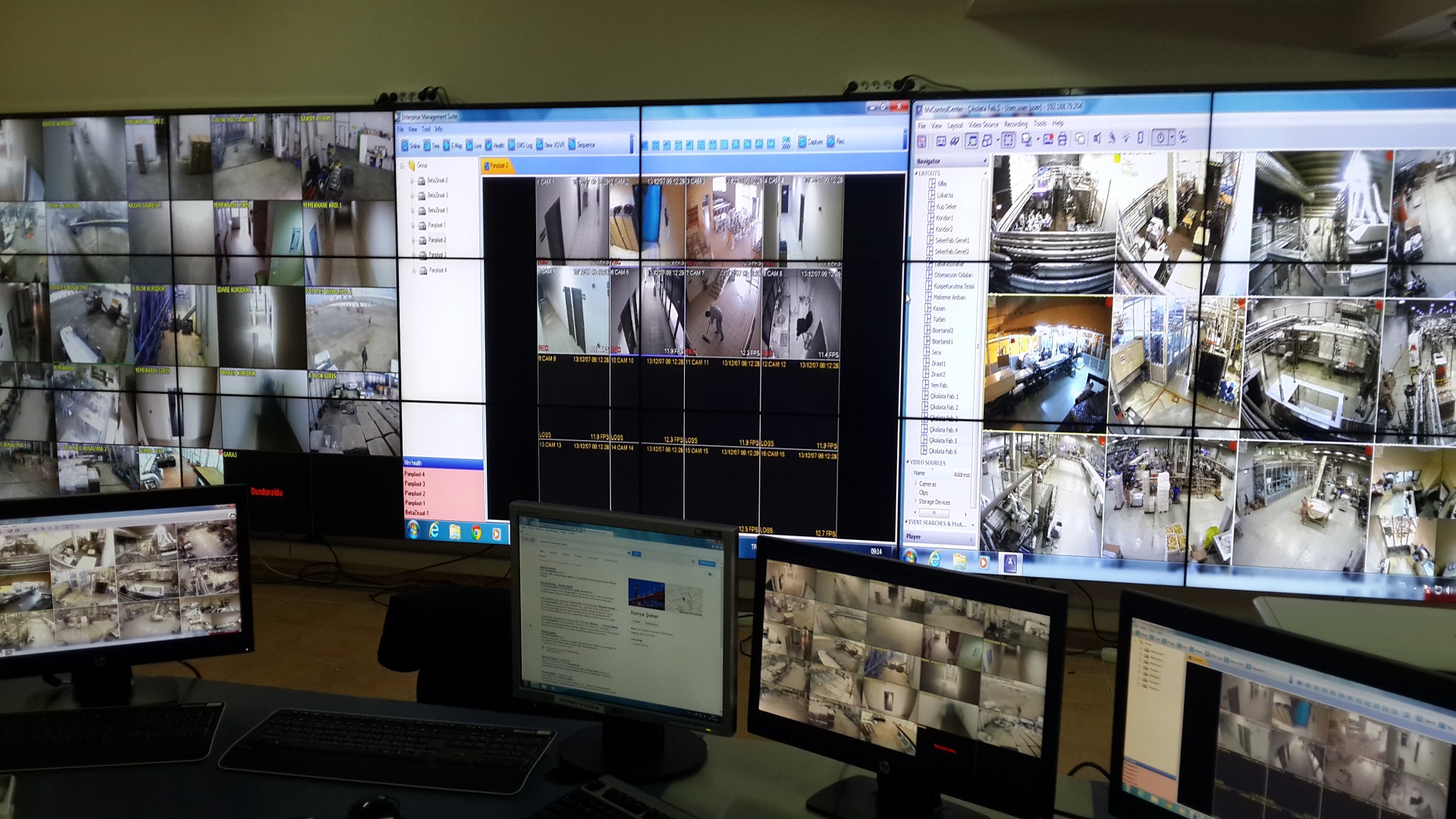Open the Layout menu in MxControlCenter

955,125
